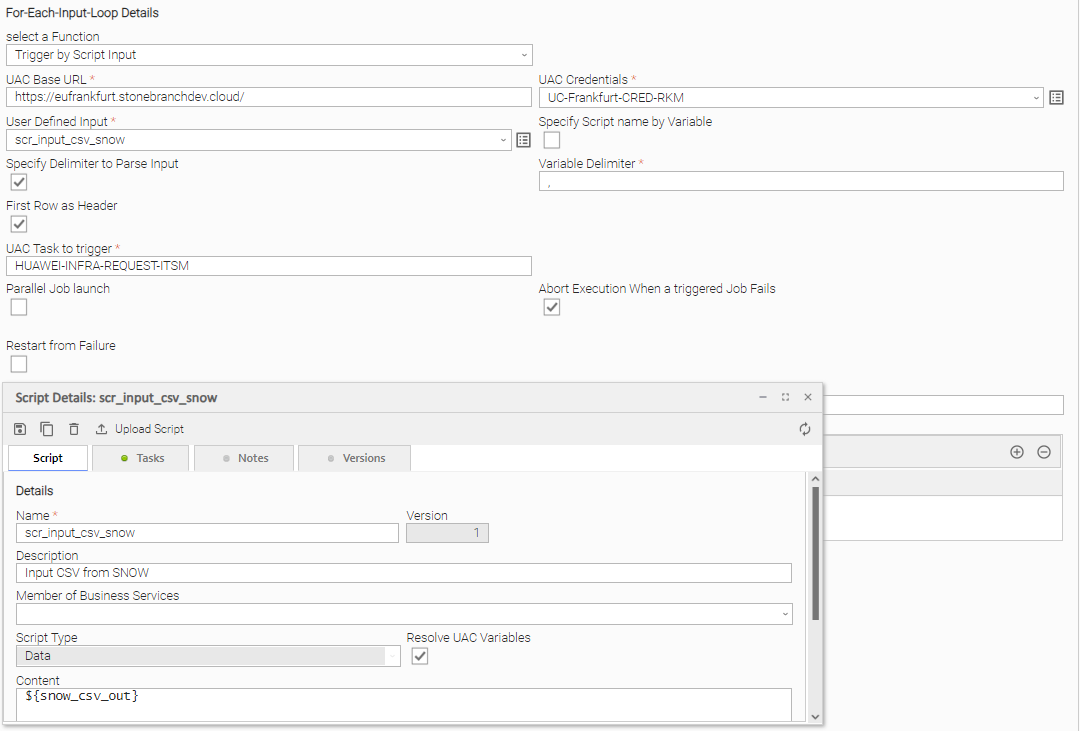
Task: Enable Parallel Job launch checkbox
Action: tap(19, 307)
